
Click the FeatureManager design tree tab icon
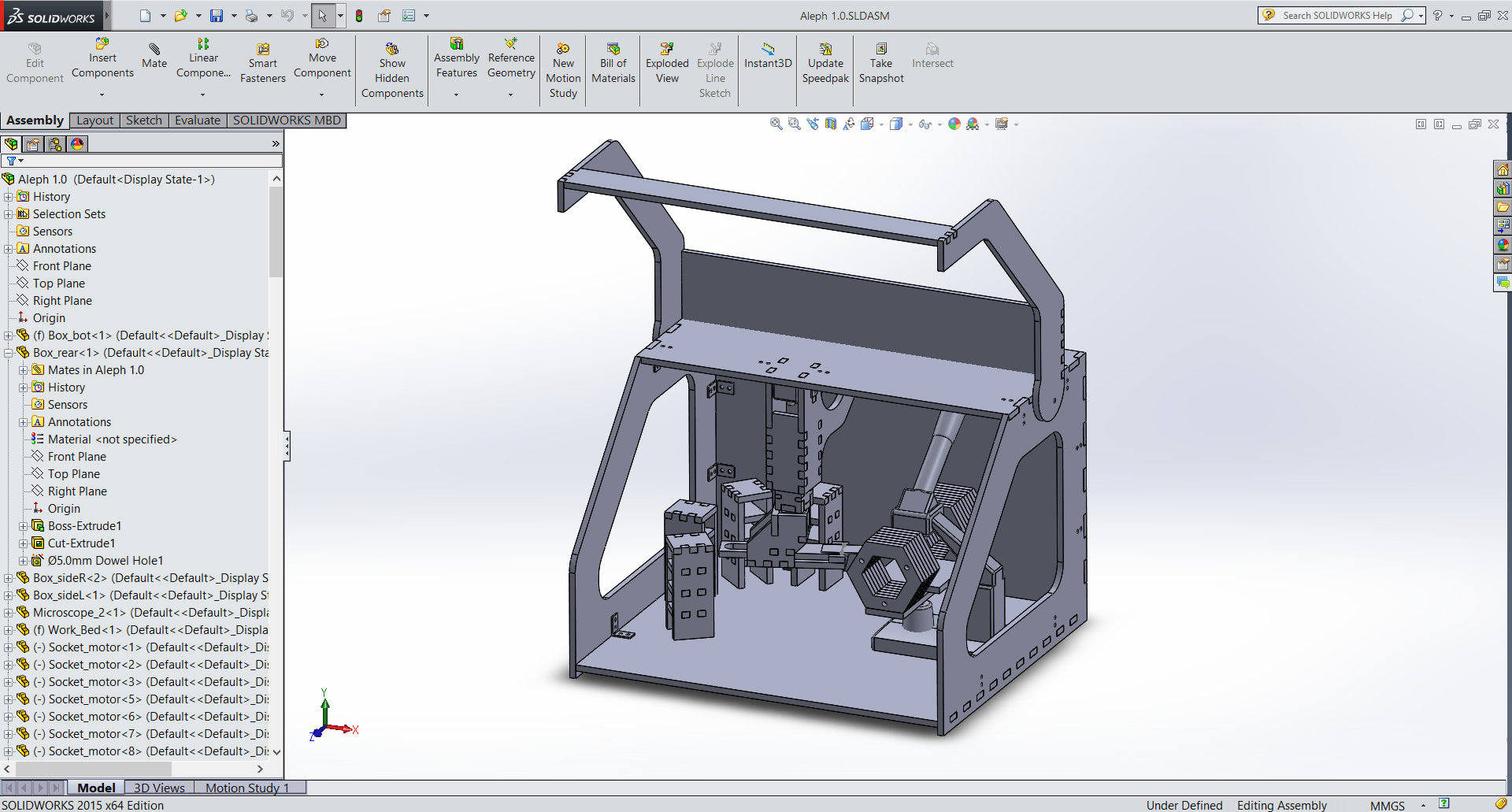(11, 144)
